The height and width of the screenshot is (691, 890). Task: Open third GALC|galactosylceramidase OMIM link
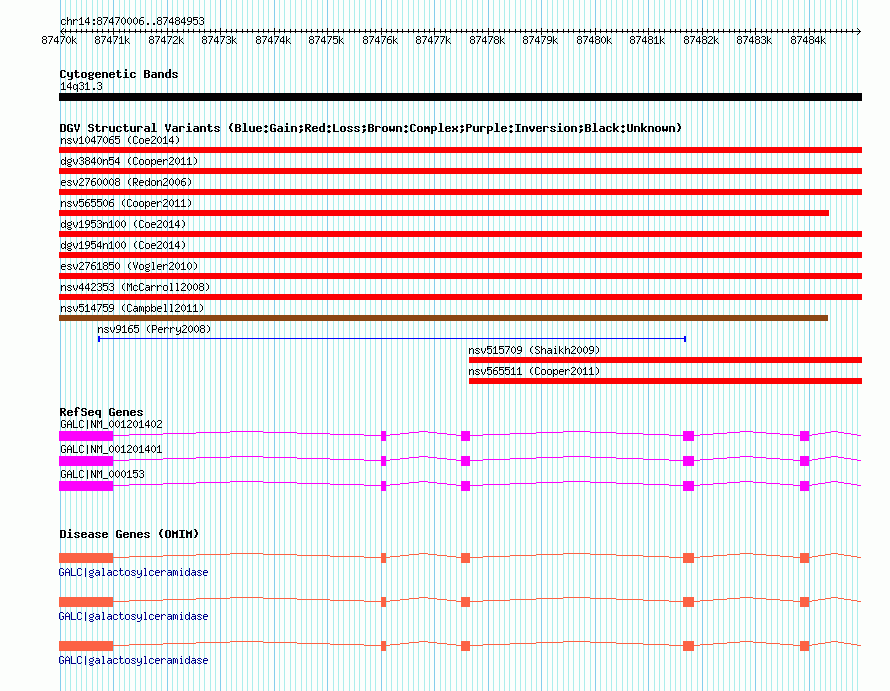click(x=133, y=660)
